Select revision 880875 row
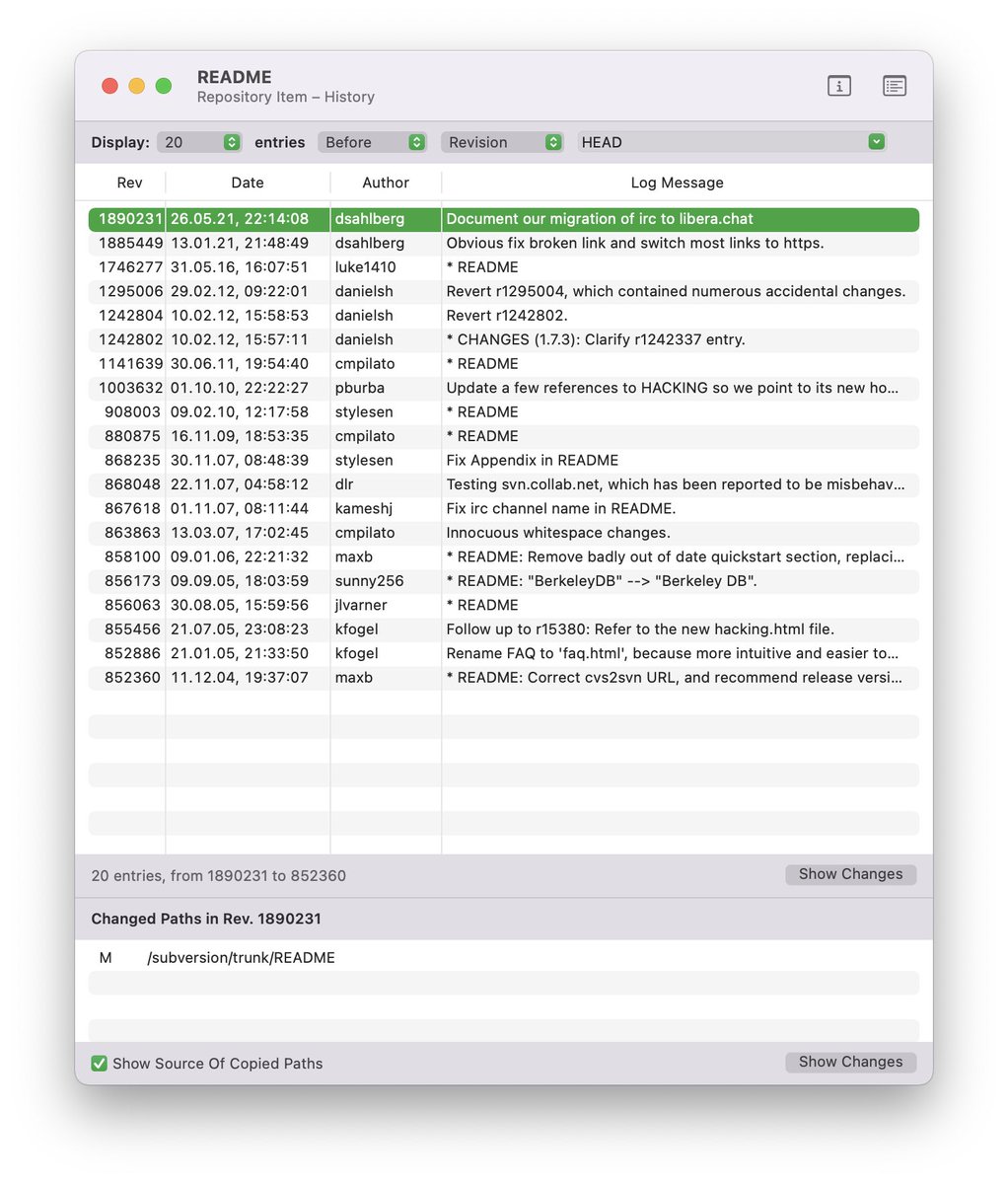 point(503,436)
